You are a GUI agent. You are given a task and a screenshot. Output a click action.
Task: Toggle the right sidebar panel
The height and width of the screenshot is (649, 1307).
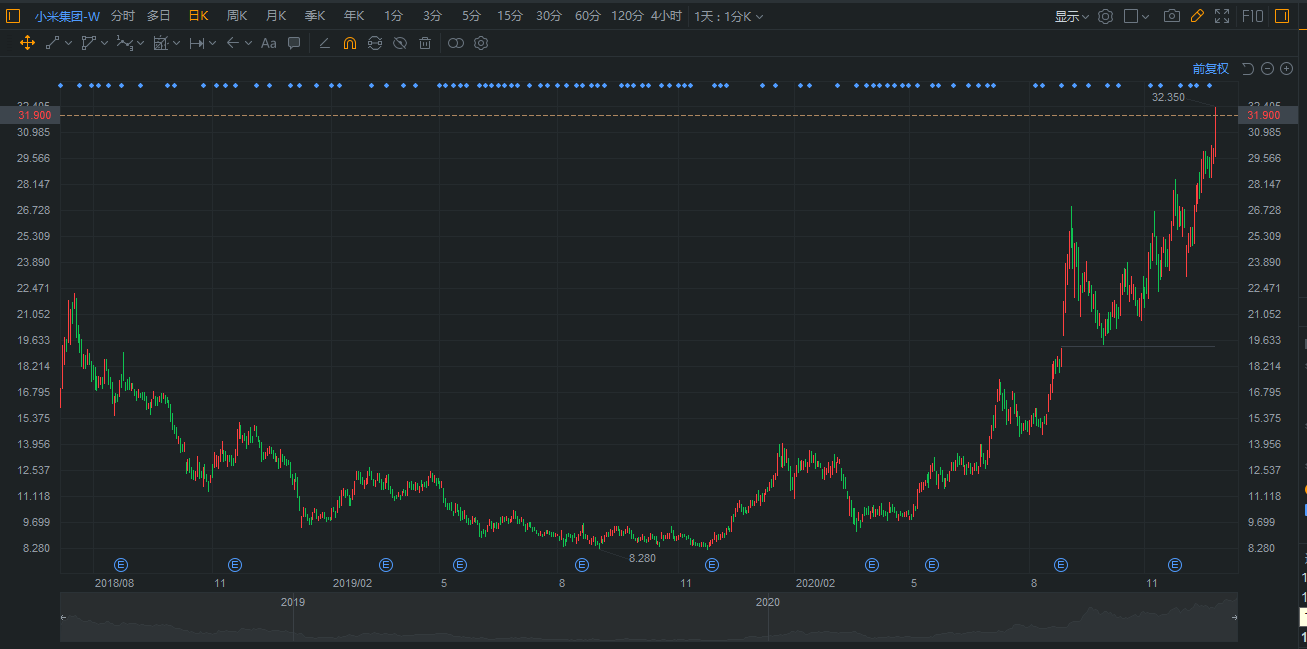click(1281, 16)
